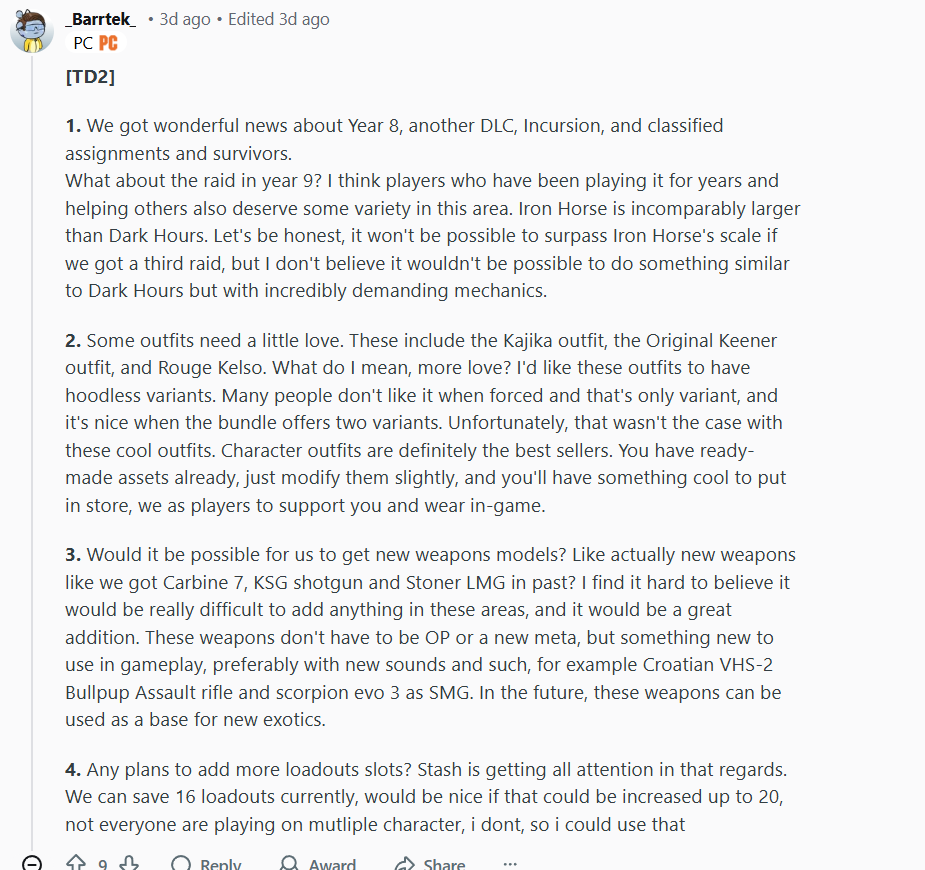The width and height of the screenshot is (925, 870).
Task: Upvote the _Barrtek_ comment
Action: [x=76, y=864]
